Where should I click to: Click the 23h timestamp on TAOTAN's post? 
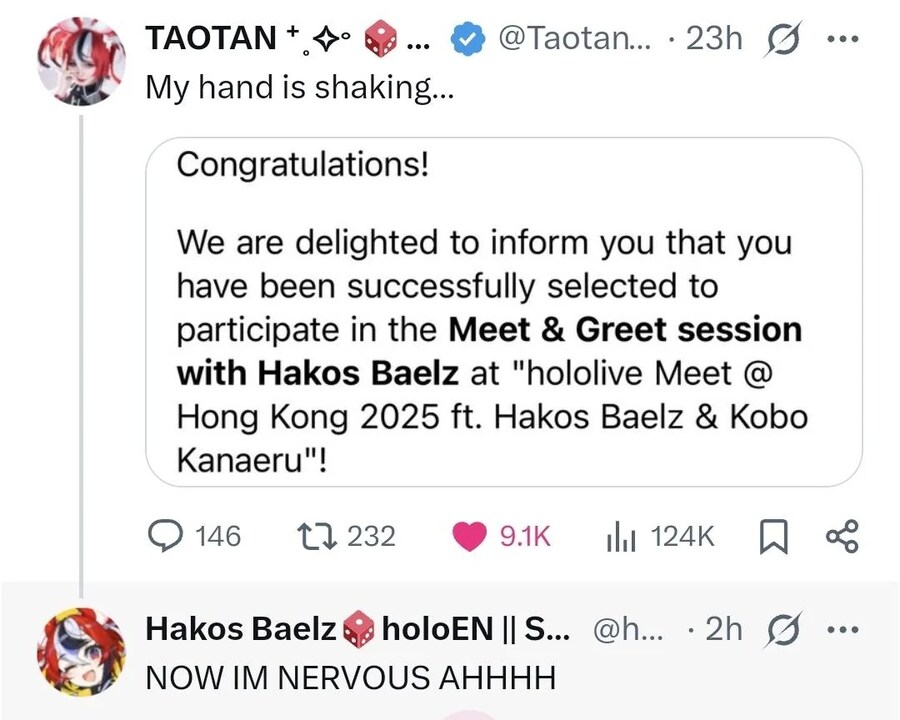716,39
